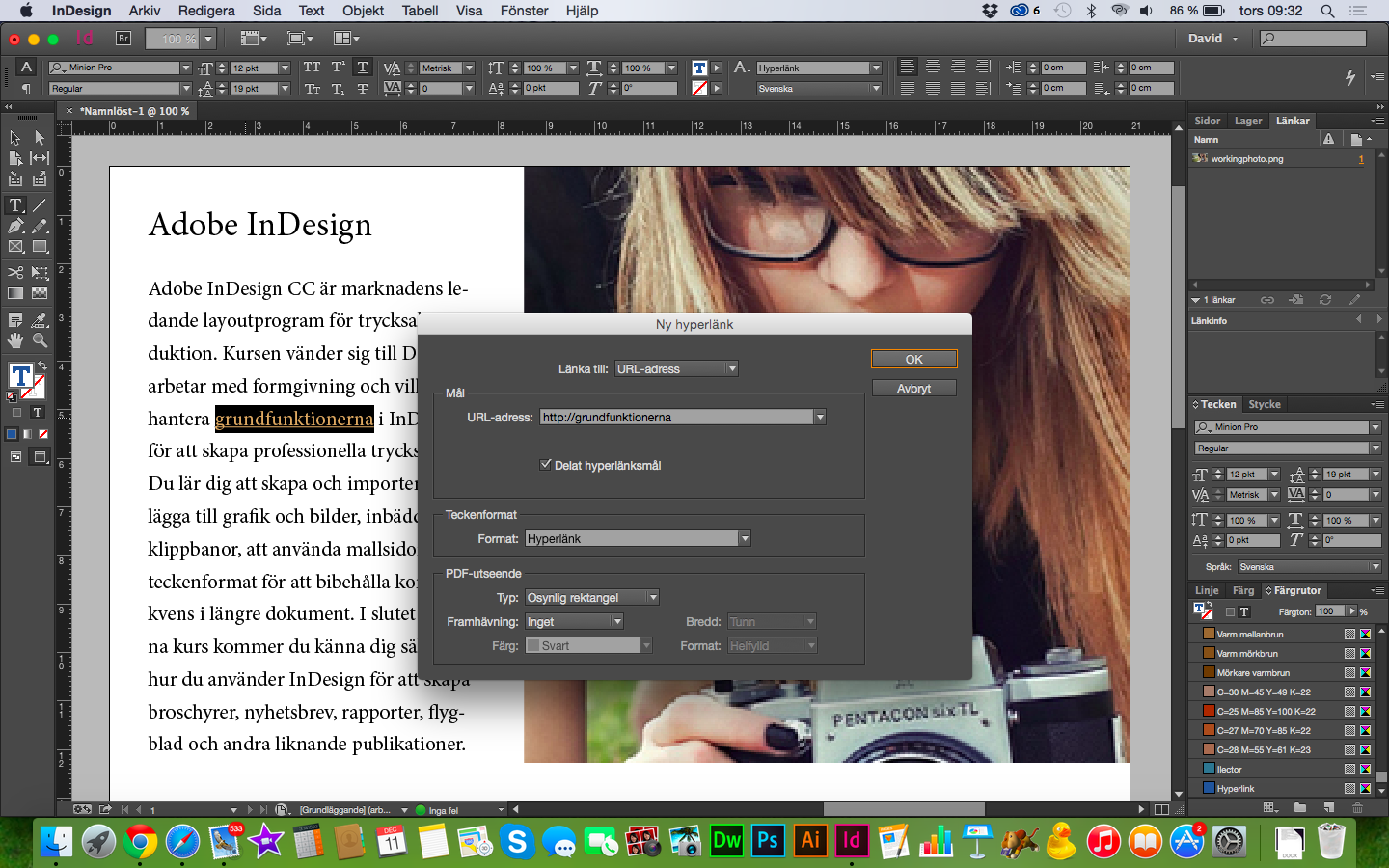Open PDF-utseende Typ dropdown
Image resolution: width=1389 pixels, height=868 pixels.
592,598
